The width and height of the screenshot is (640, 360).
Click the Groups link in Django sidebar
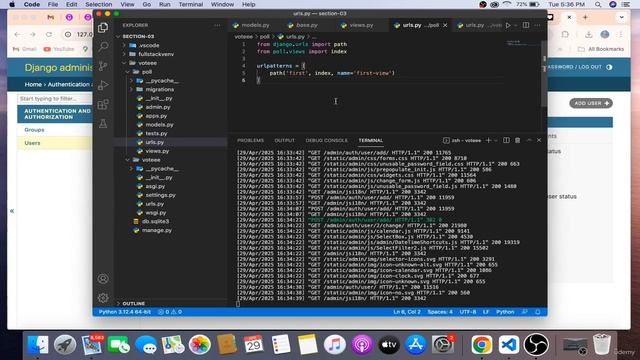pyautogui.click(x=34, y=130)
